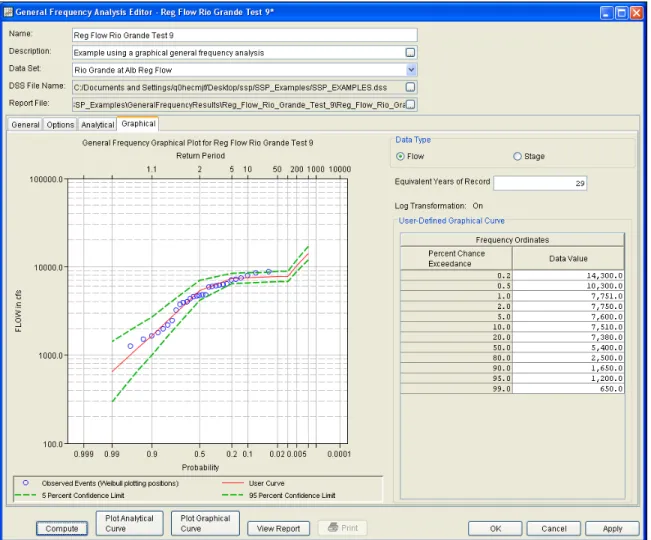Select the Graphical tab
651x540 pixels.
[x=138, y=124]
